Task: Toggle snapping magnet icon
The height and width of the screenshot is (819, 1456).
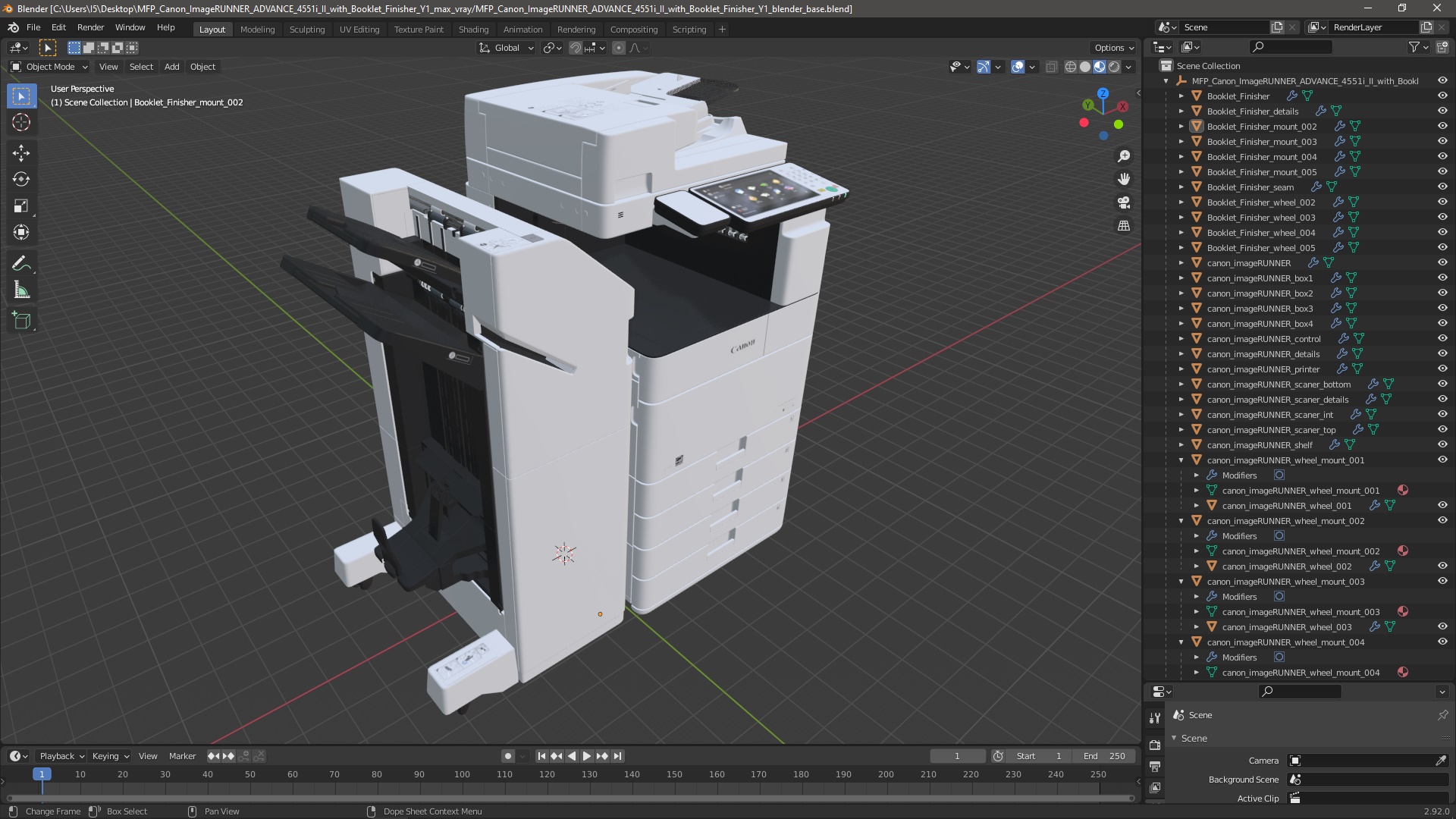Action: [576, 48]
